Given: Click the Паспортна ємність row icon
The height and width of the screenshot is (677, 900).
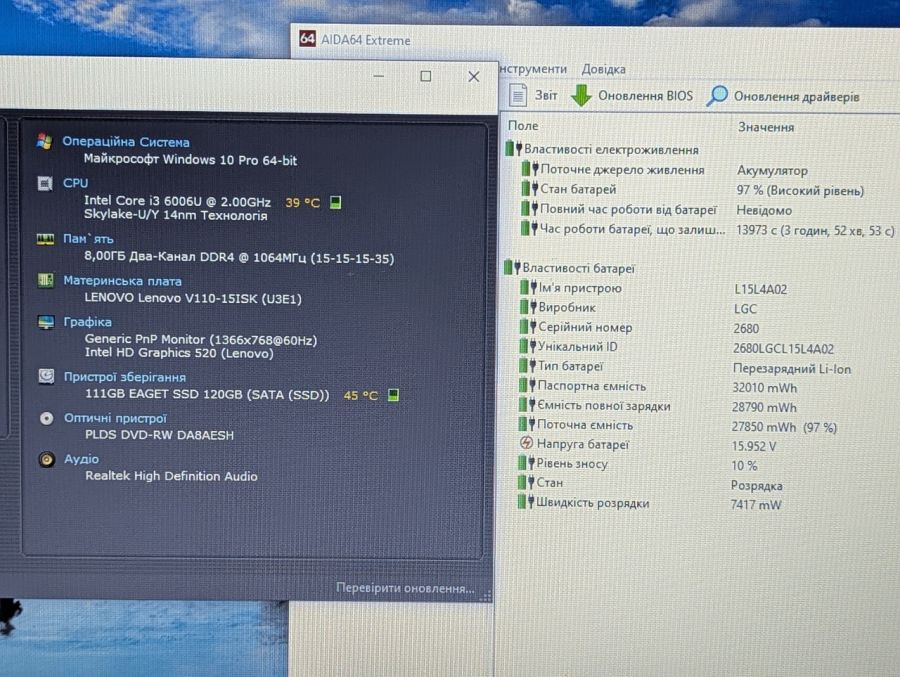Looking at the screenshot, I should coord(527,385).
